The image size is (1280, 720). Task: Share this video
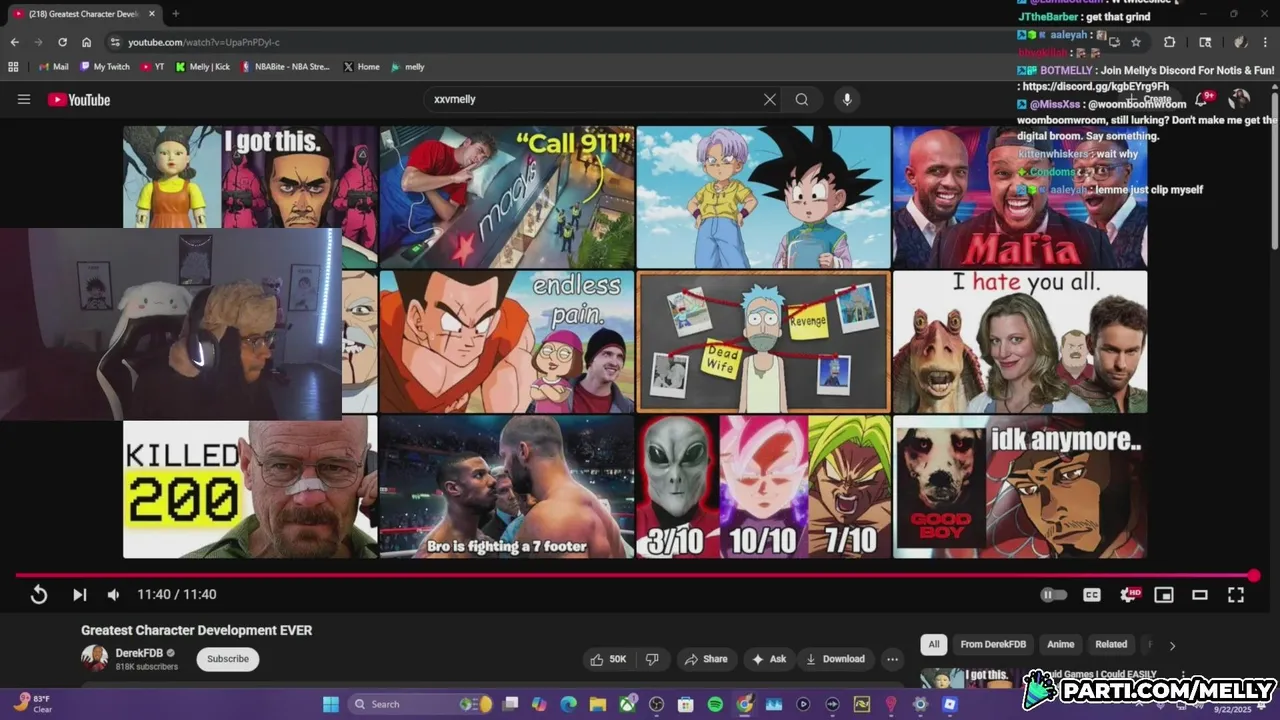[705, 659]
